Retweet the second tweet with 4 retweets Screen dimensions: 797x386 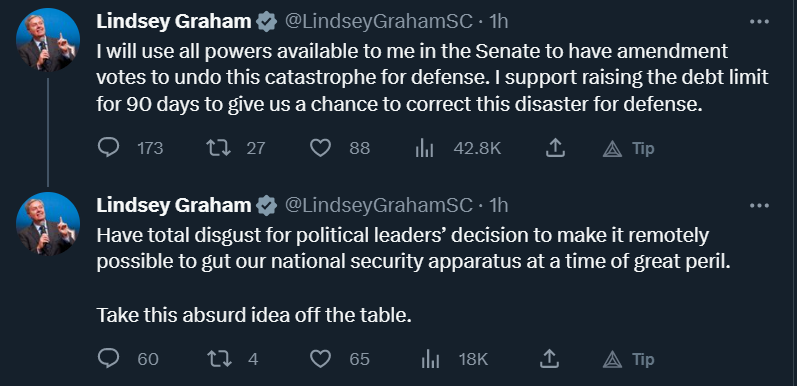tap(220, 359)
